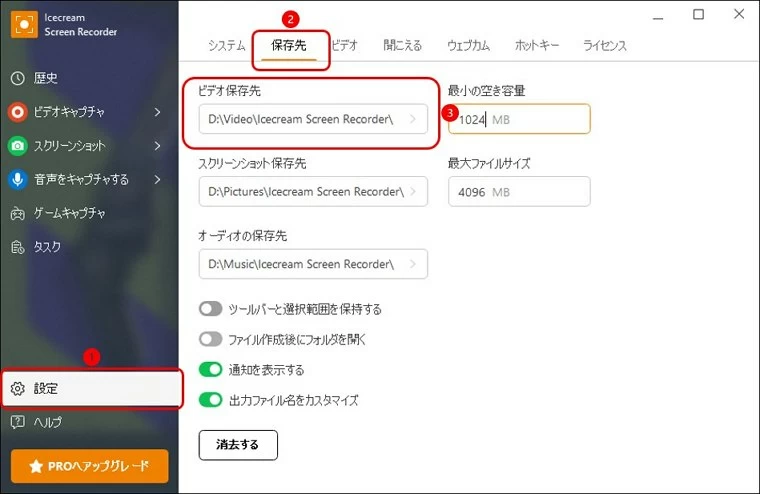Expand the Video Capture submenu arrow
Screen dimensions: 760x494
[157, 112]
